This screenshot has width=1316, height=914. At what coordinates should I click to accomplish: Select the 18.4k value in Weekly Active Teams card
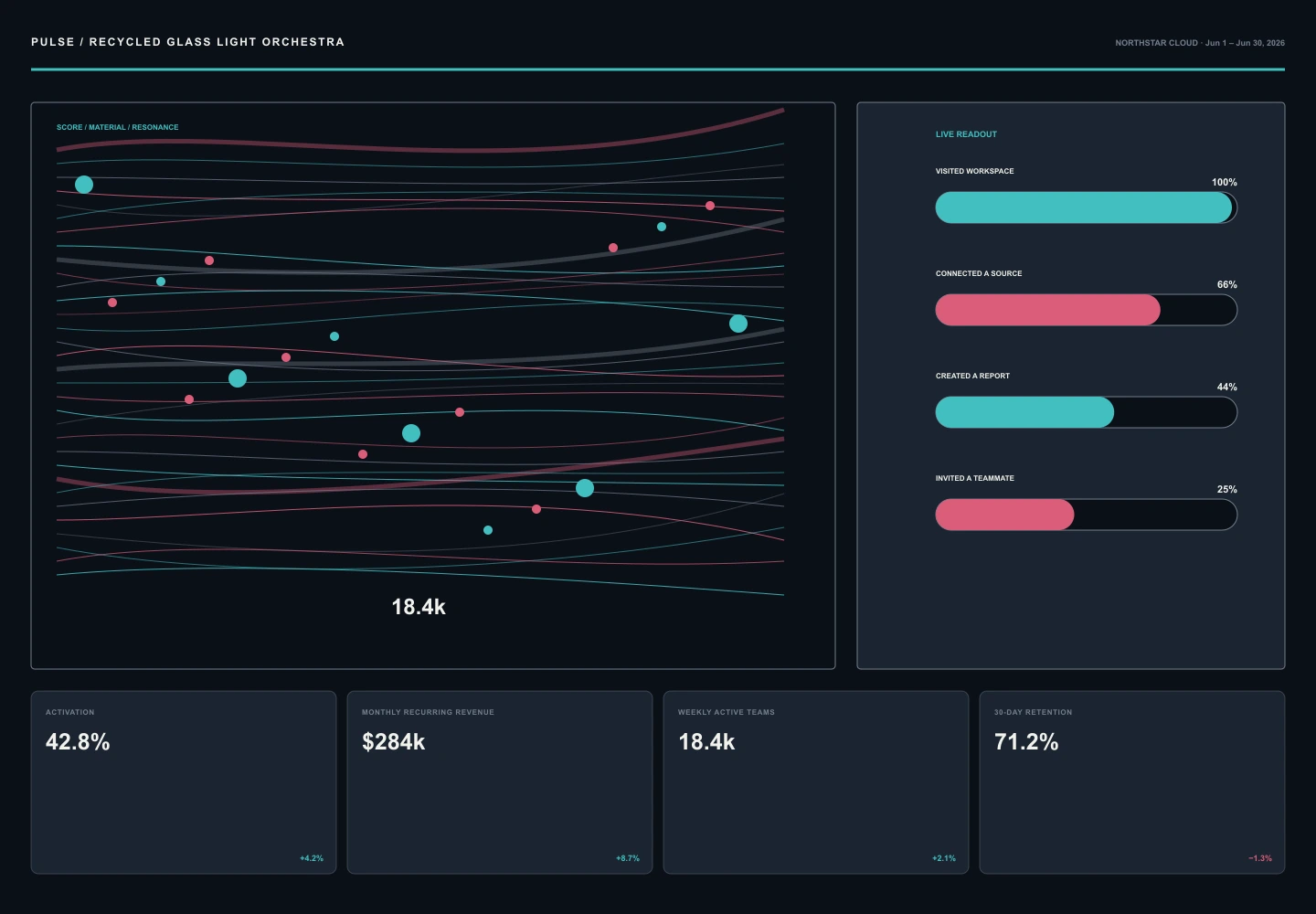[x=706, y=742]
